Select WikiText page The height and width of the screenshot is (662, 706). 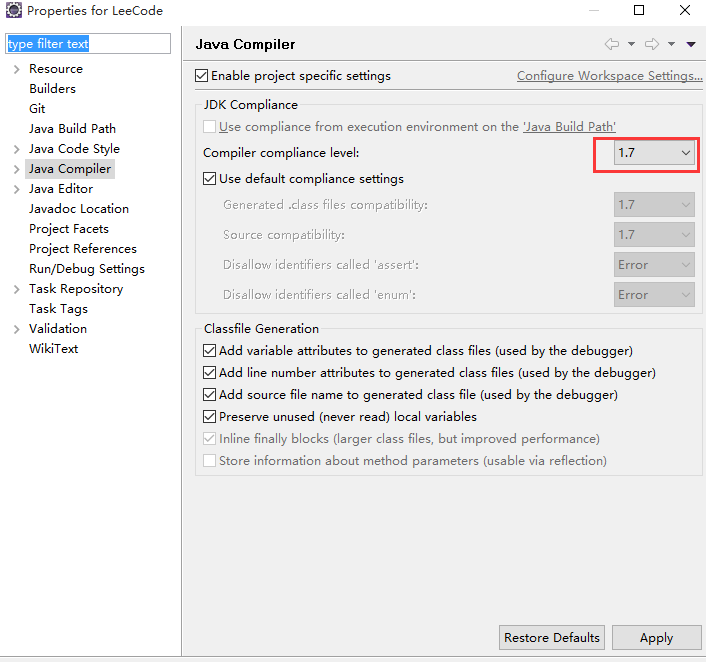point(53,349)
